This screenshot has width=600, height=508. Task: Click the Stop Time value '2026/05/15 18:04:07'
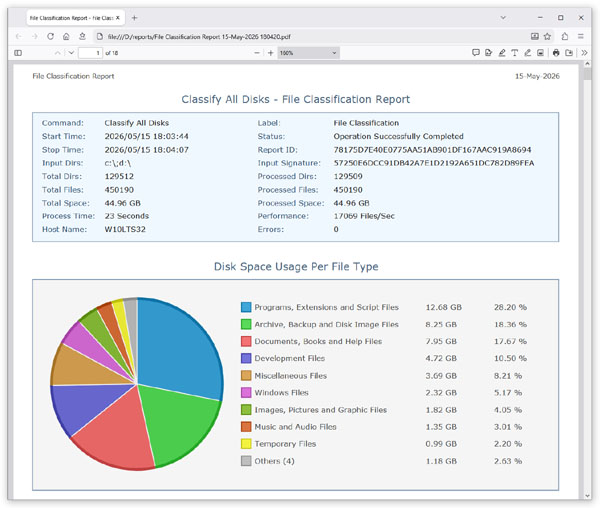[147, 150]
